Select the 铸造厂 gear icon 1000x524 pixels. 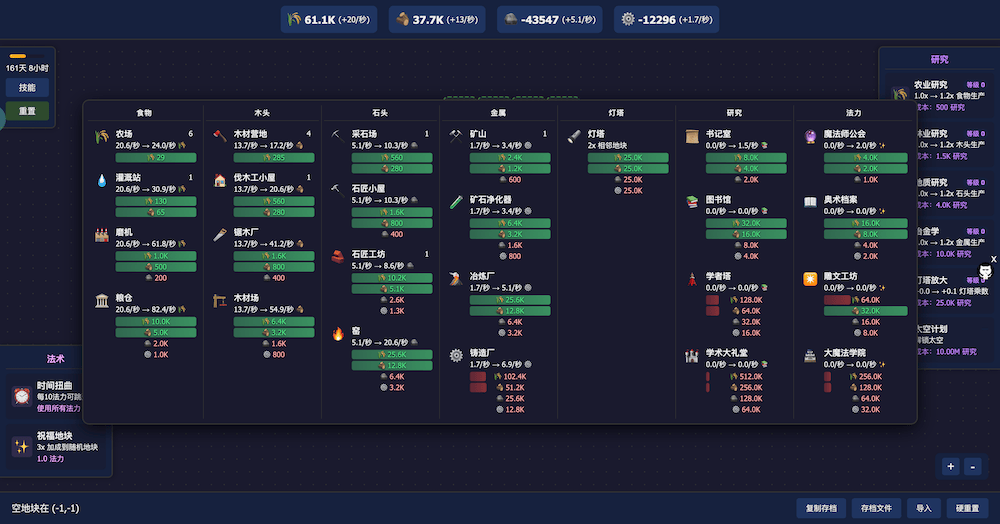point(456,357)
